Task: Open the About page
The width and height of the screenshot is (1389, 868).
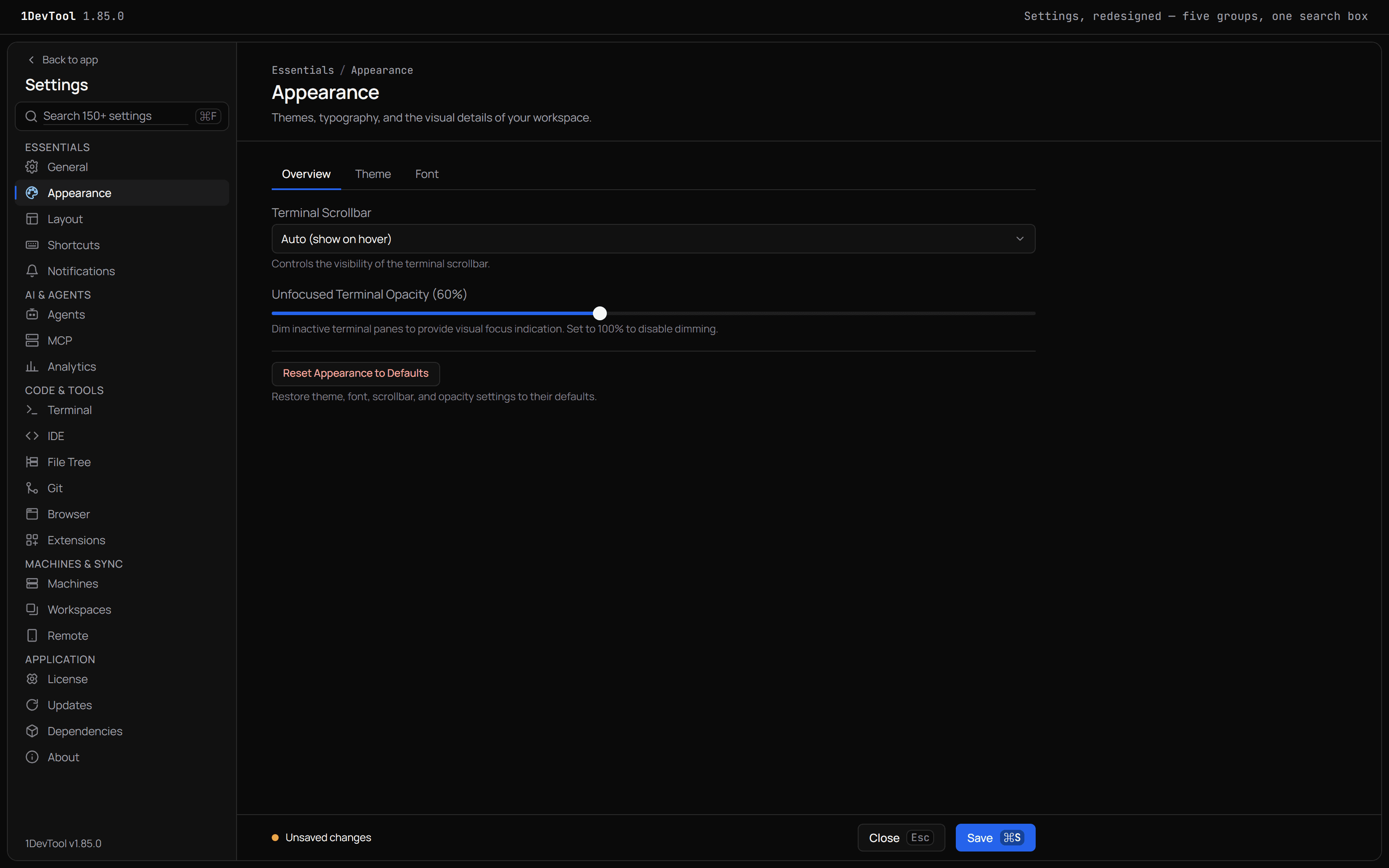Action: 122,757
